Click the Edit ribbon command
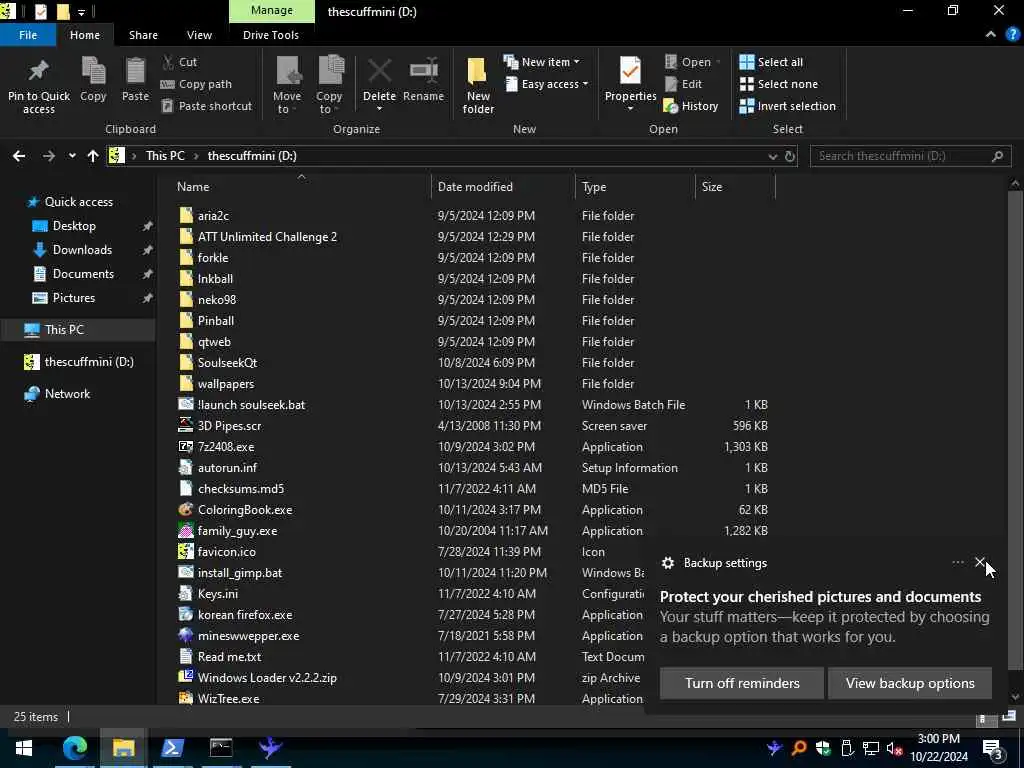The height and width of the screenshot is (768, 1024). pos(683,84)
